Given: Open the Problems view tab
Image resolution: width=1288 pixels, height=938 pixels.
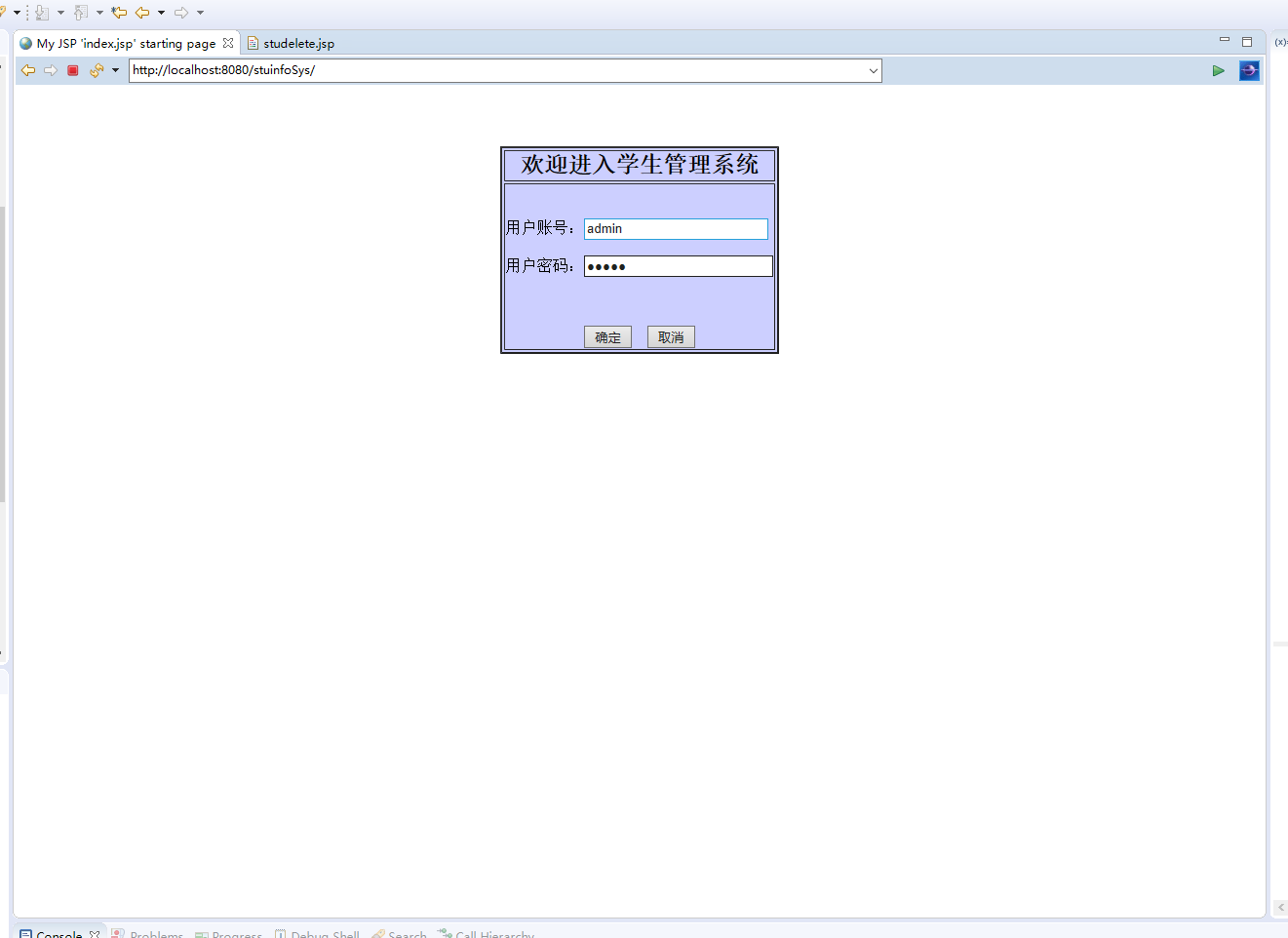Looking at the screenshot, I should (147, 933).
